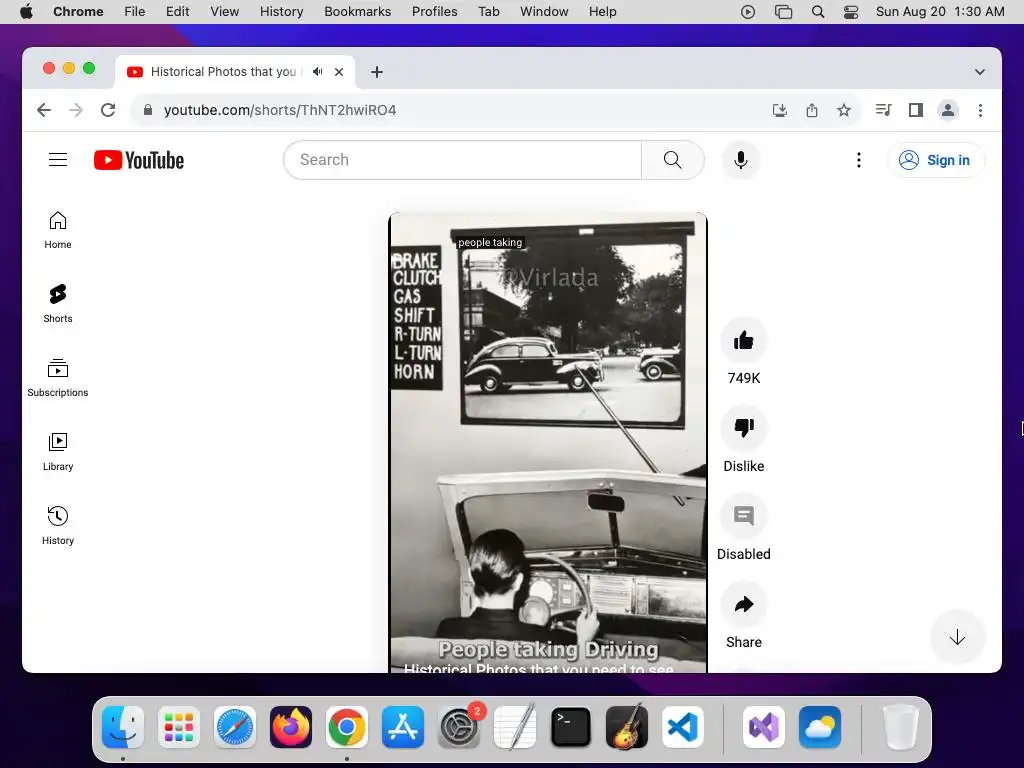Screen dimensions: 1024x768
Task: Open the Bookmarks menu
Action: [x=357, y=12]
